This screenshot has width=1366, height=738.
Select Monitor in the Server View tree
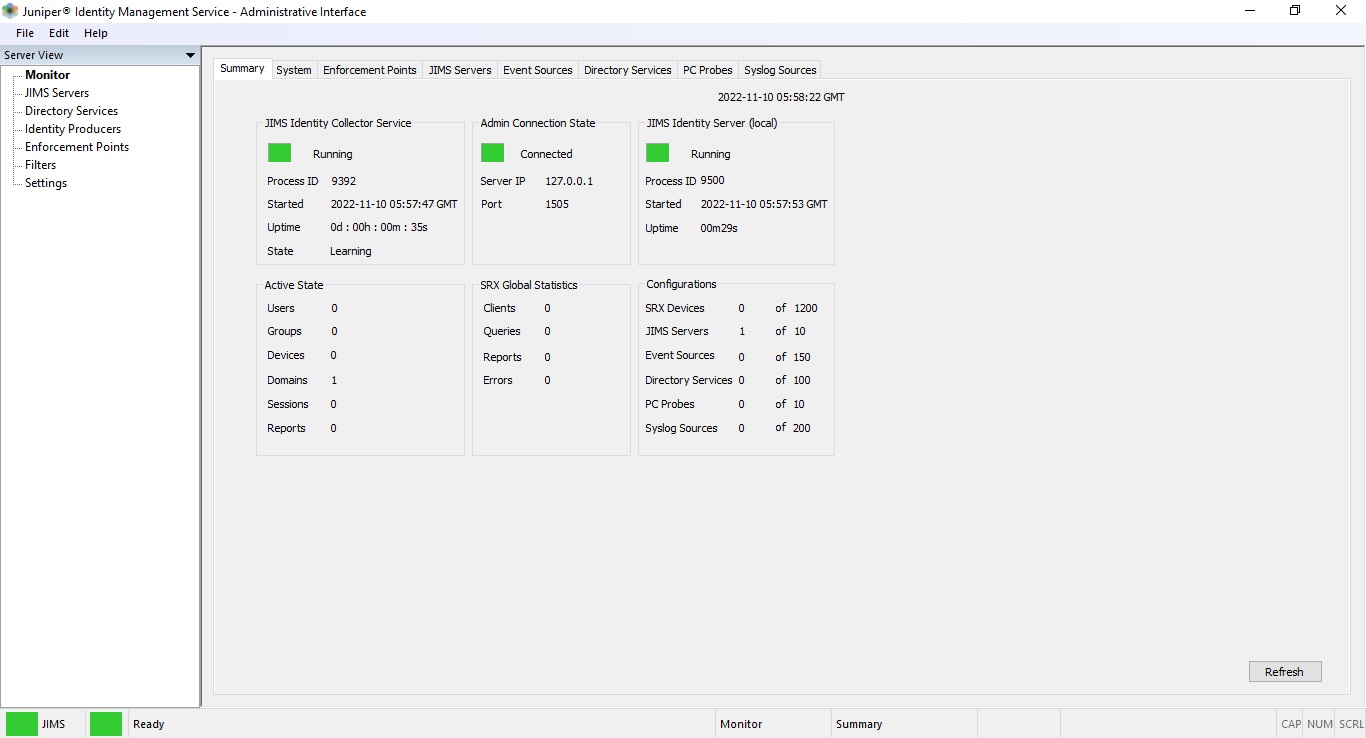click(48, 75)
